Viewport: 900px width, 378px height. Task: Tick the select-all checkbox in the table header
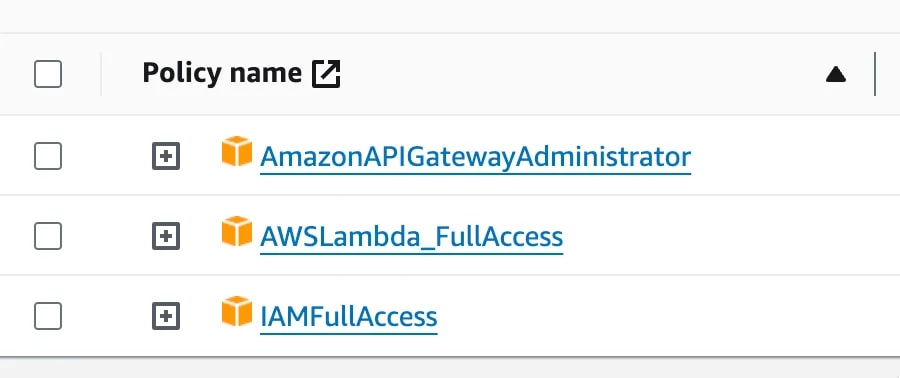point(48,74)
